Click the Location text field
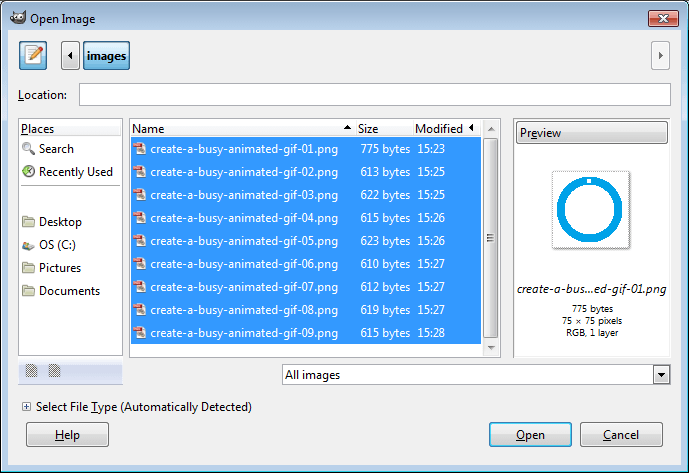Screen dimensions: 689x473 point(374,95)
